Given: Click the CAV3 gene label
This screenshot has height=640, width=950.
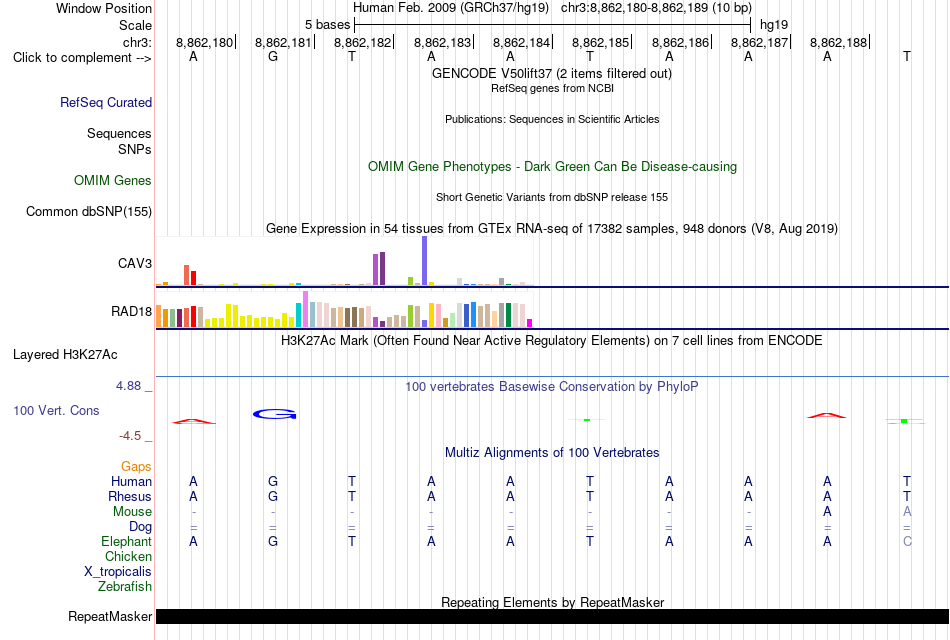Looking at the screenshot, I should 135,263.
